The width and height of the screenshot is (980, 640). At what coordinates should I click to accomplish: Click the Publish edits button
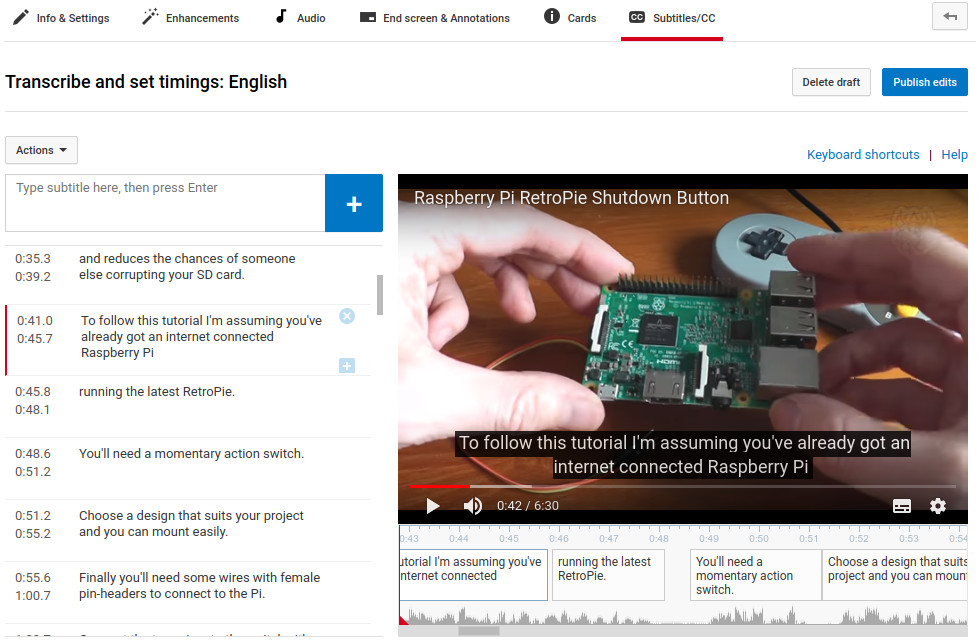tap(924, 81)
